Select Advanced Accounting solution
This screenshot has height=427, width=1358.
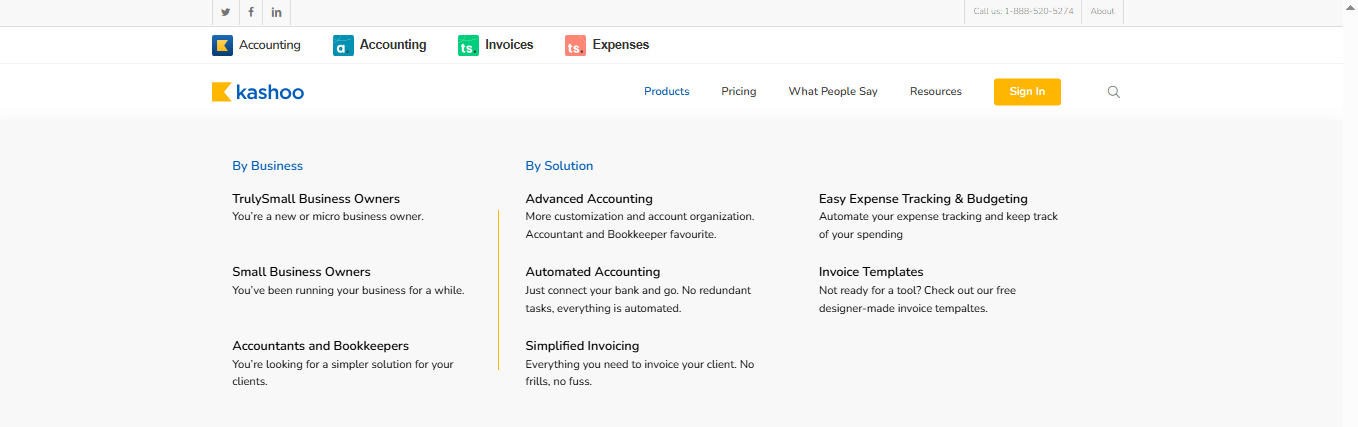point(588,199)
